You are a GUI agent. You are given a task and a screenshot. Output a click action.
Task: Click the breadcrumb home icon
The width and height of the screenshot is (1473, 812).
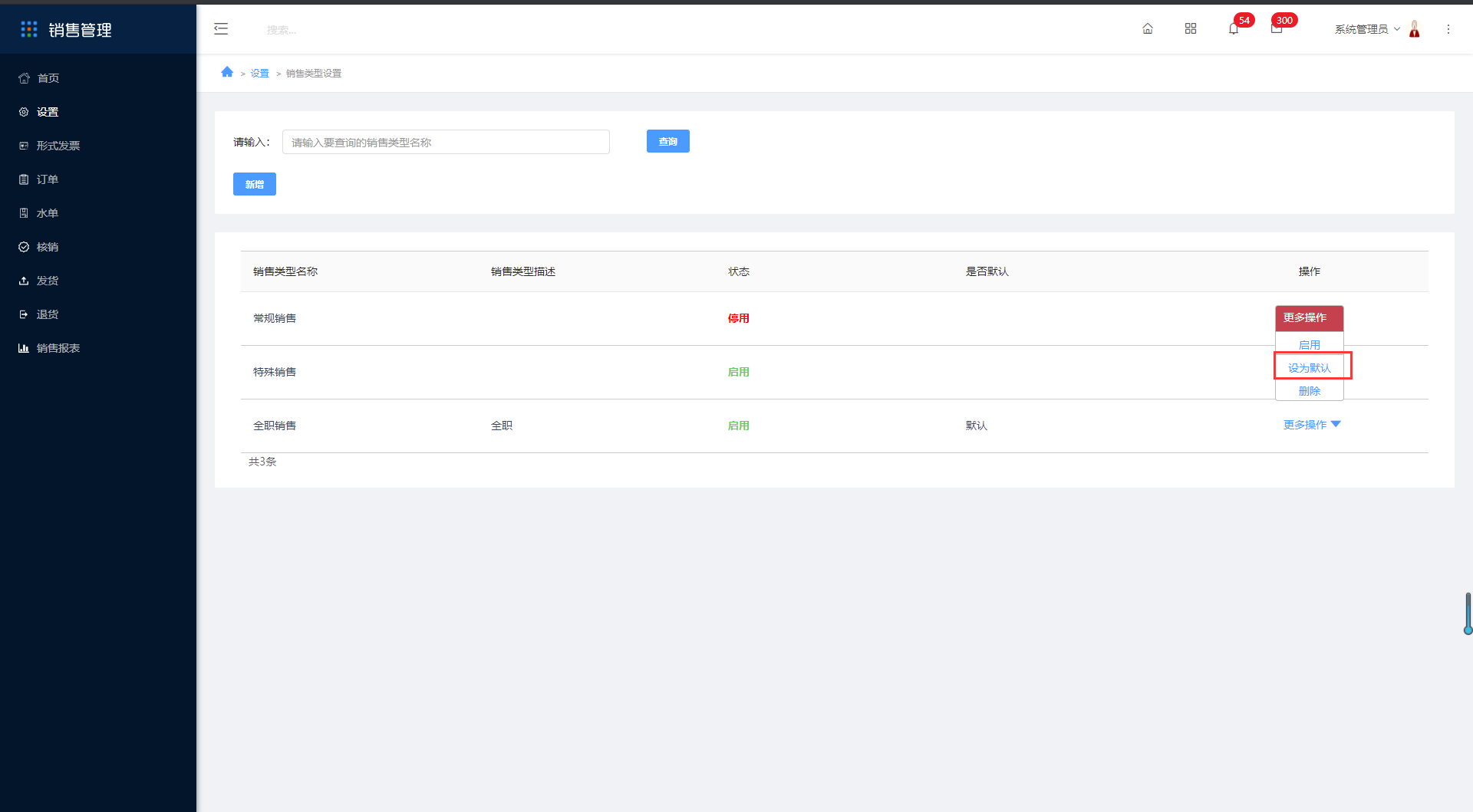click(227, 72)
